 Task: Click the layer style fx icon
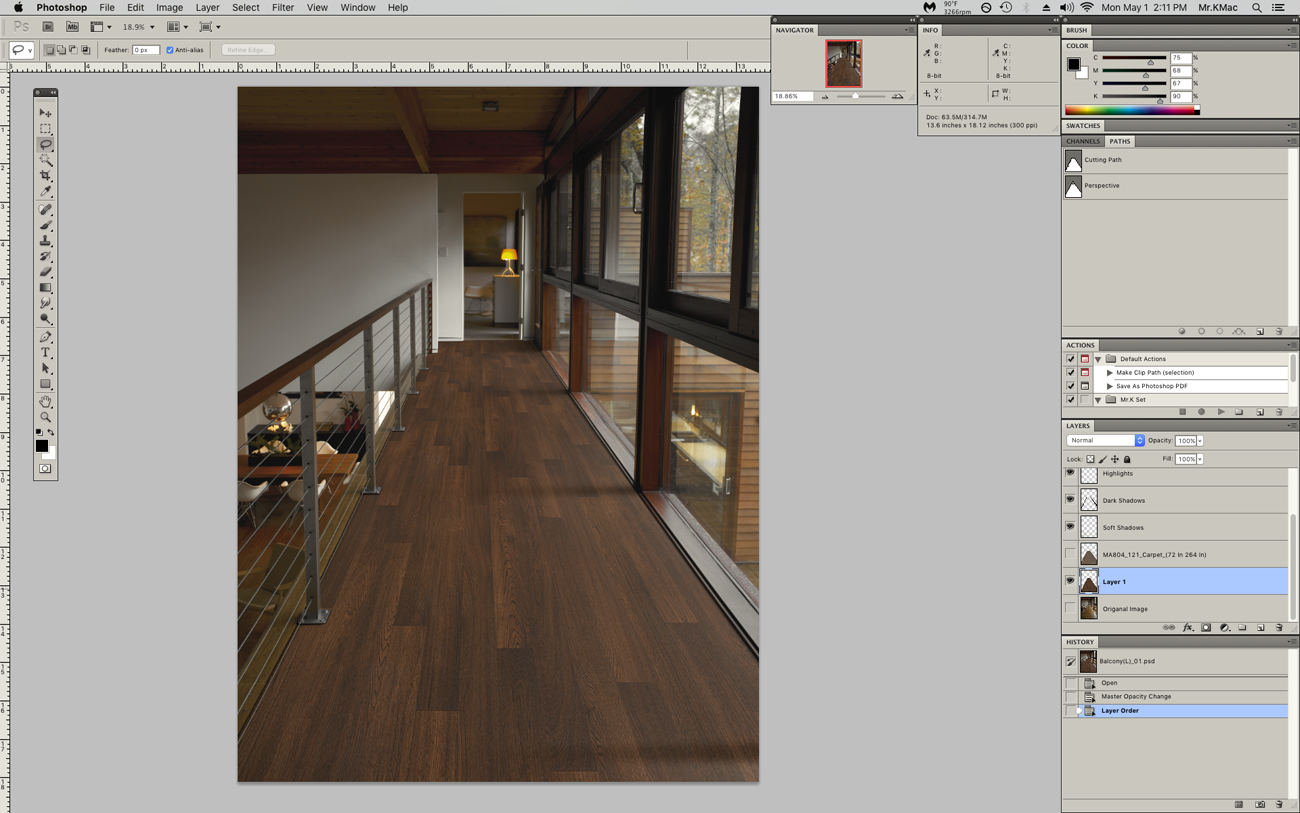coord(1188,628)
